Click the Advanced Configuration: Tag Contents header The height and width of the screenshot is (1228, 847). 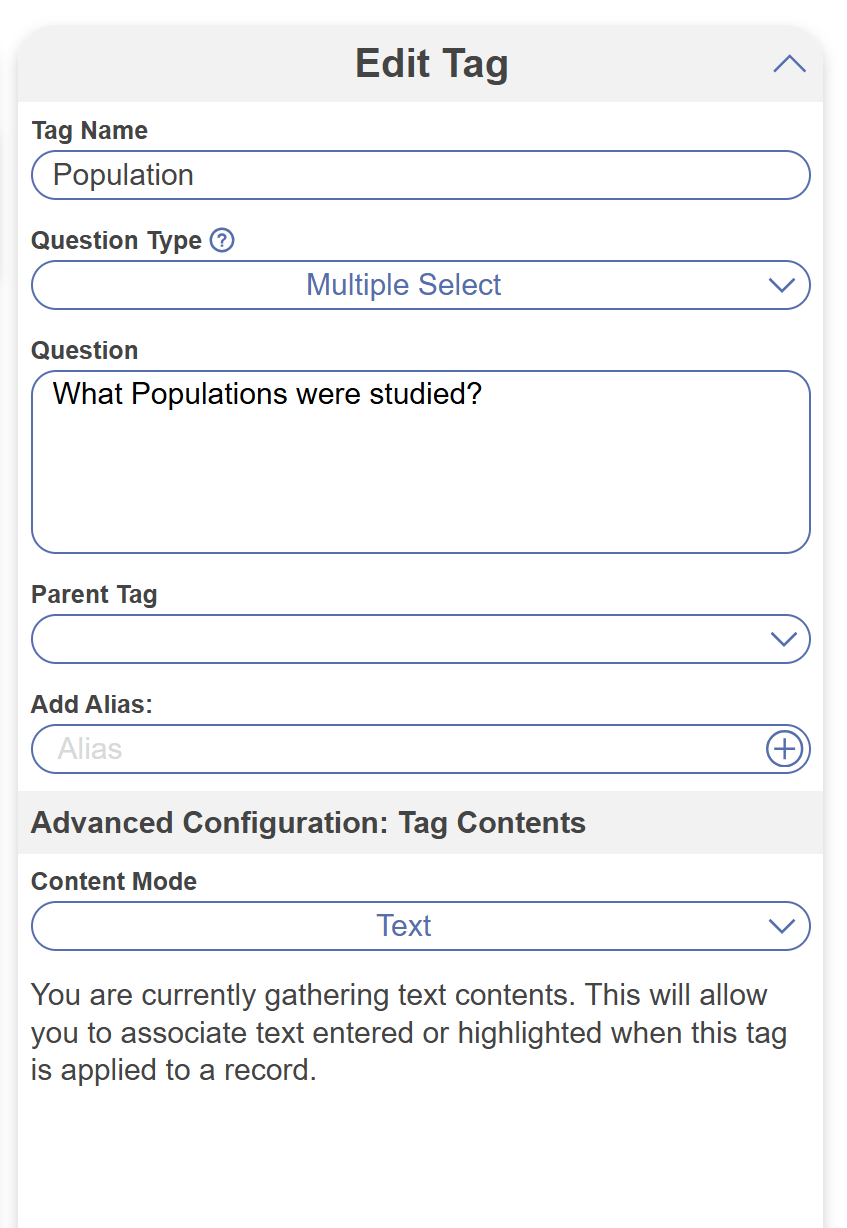point(308,823)
